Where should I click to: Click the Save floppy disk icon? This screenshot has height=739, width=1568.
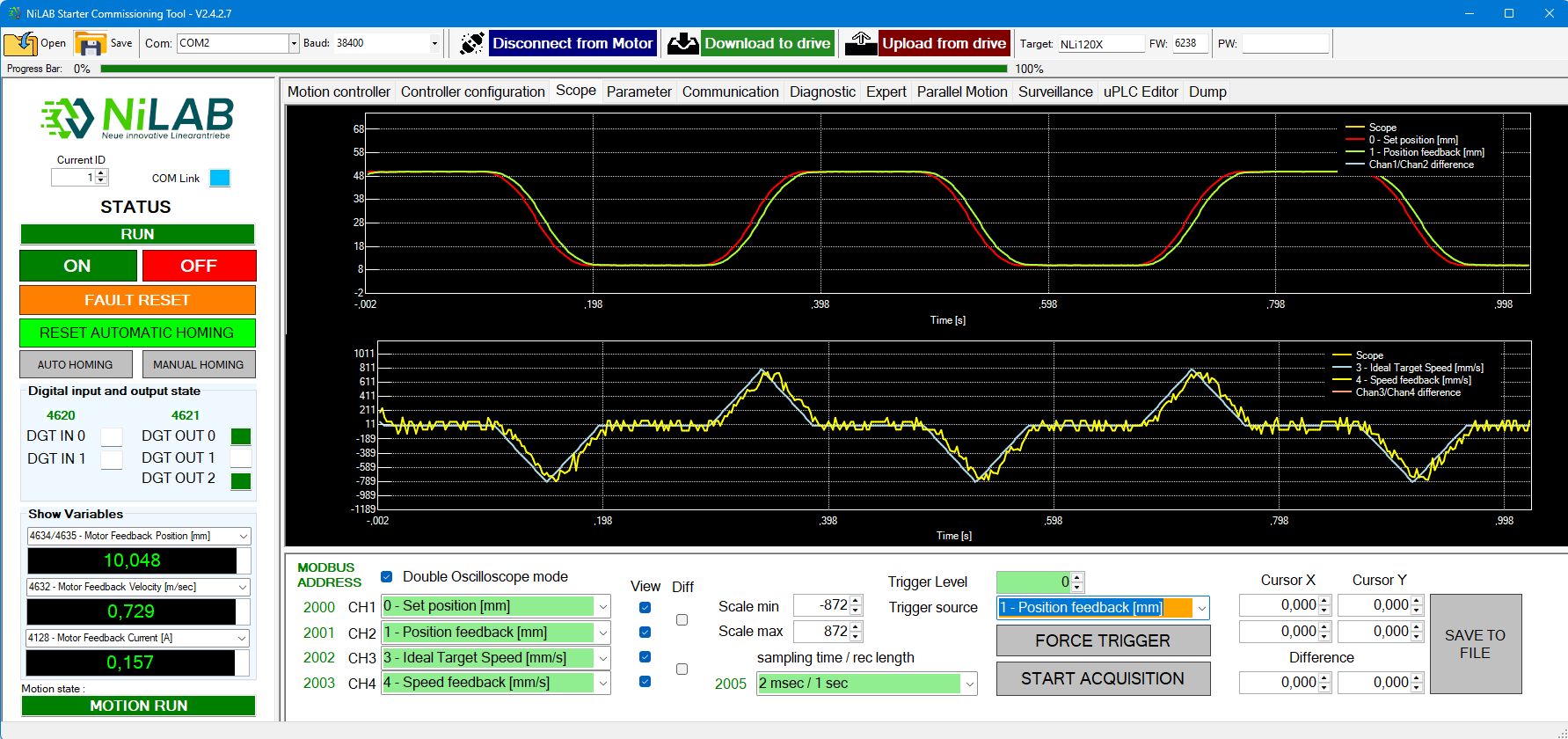pyautogui.click(x=90, y=43)
